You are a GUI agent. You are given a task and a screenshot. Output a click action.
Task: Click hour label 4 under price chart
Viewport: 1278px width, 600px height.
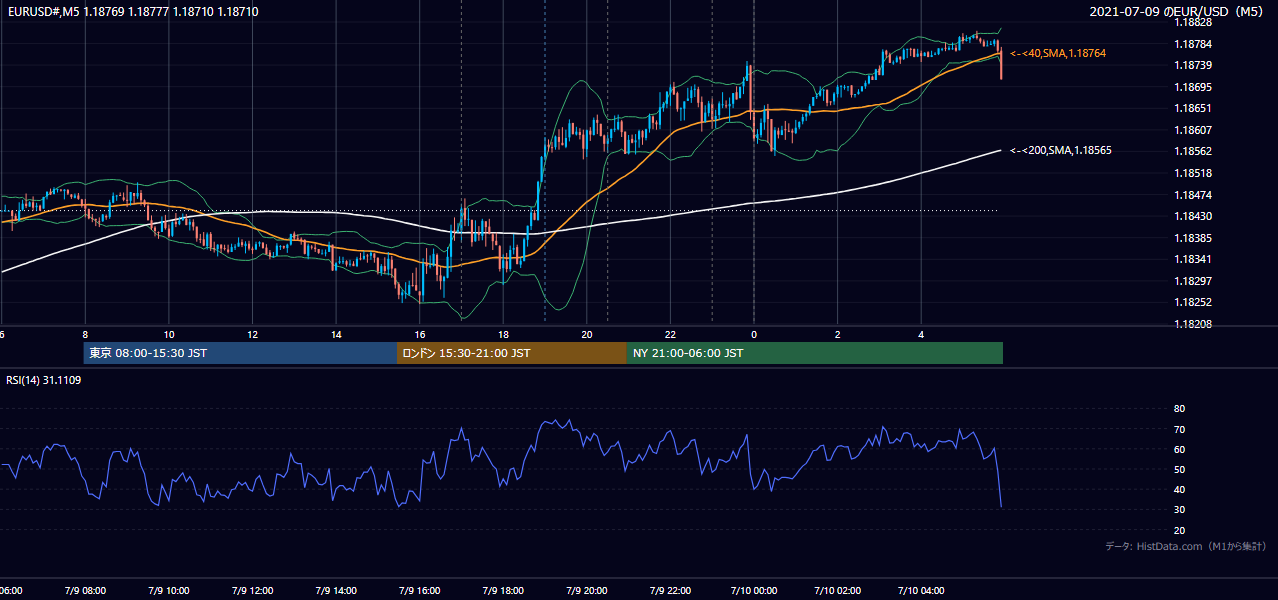(921, 334)
